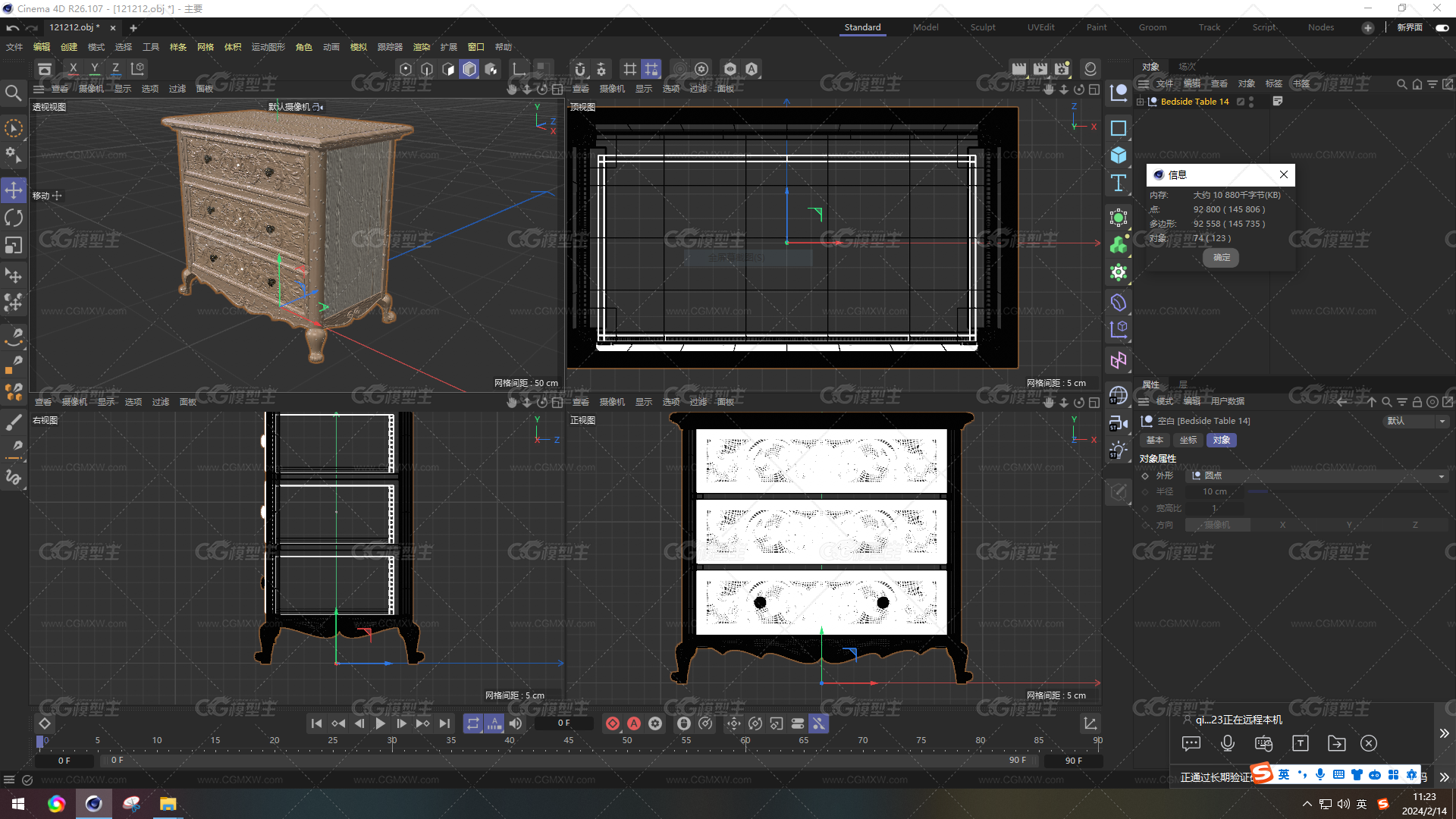
Task: Toggle Z axis lock
Action: point(115,69)
